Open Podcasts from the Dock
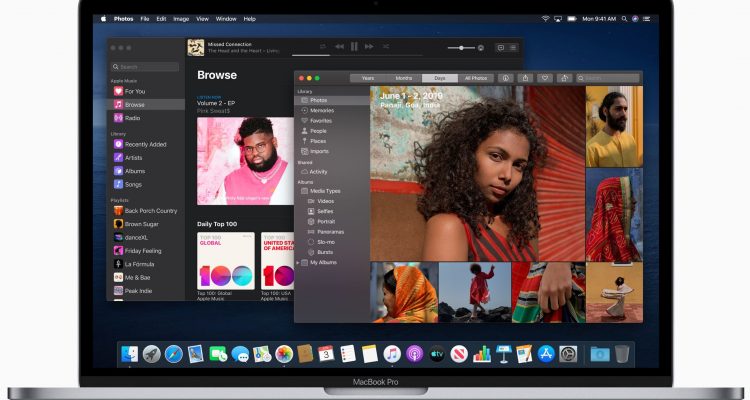 415,354
